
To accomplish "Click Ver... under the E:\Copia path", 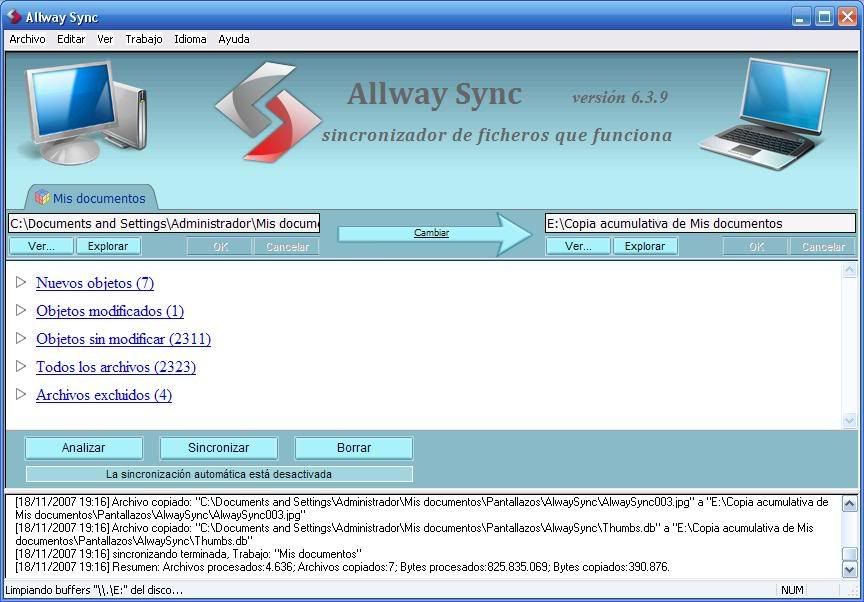I will pos(578,246).
